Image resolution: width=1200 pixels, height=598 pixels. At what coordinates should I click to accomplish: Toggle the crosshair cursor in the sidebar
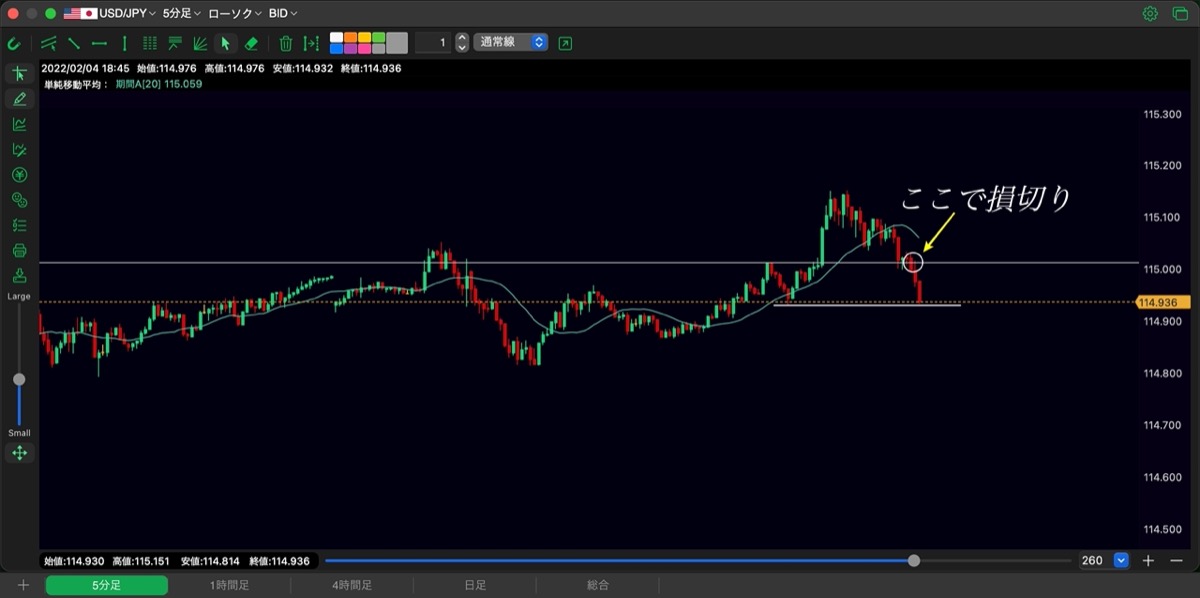[x=19, y=74]
